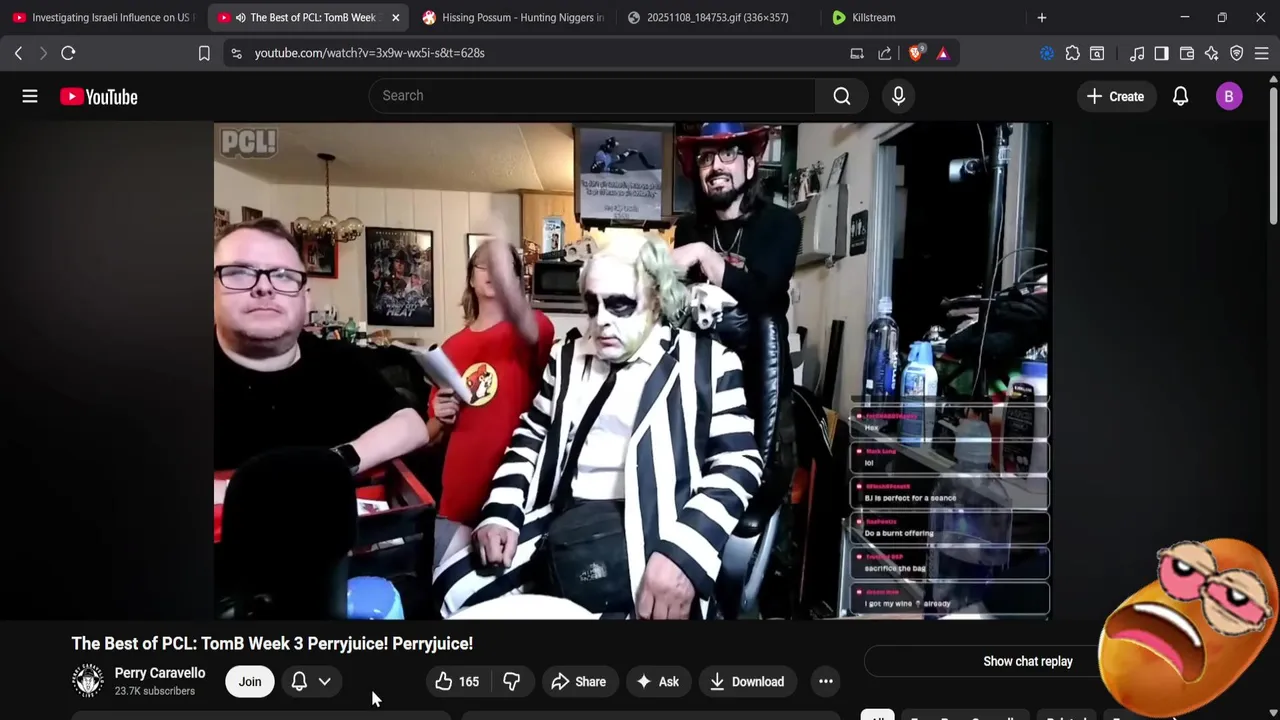Open Brave Shields lion icon
Viewport: 1280px width, 720px height.
coord(916,53)
